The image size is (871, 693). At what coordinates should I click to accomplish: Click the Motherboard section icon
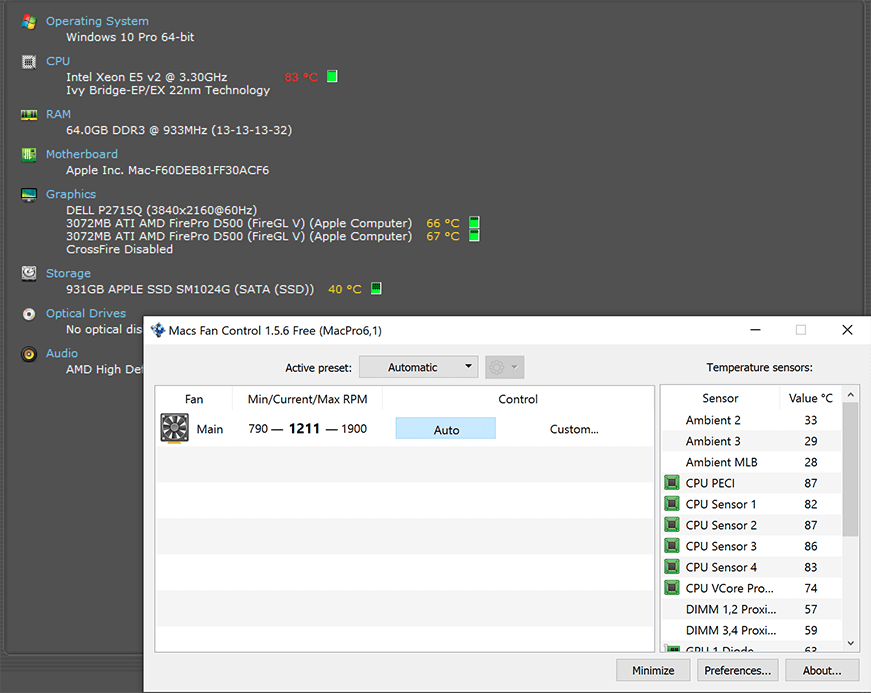click(29, 154)
